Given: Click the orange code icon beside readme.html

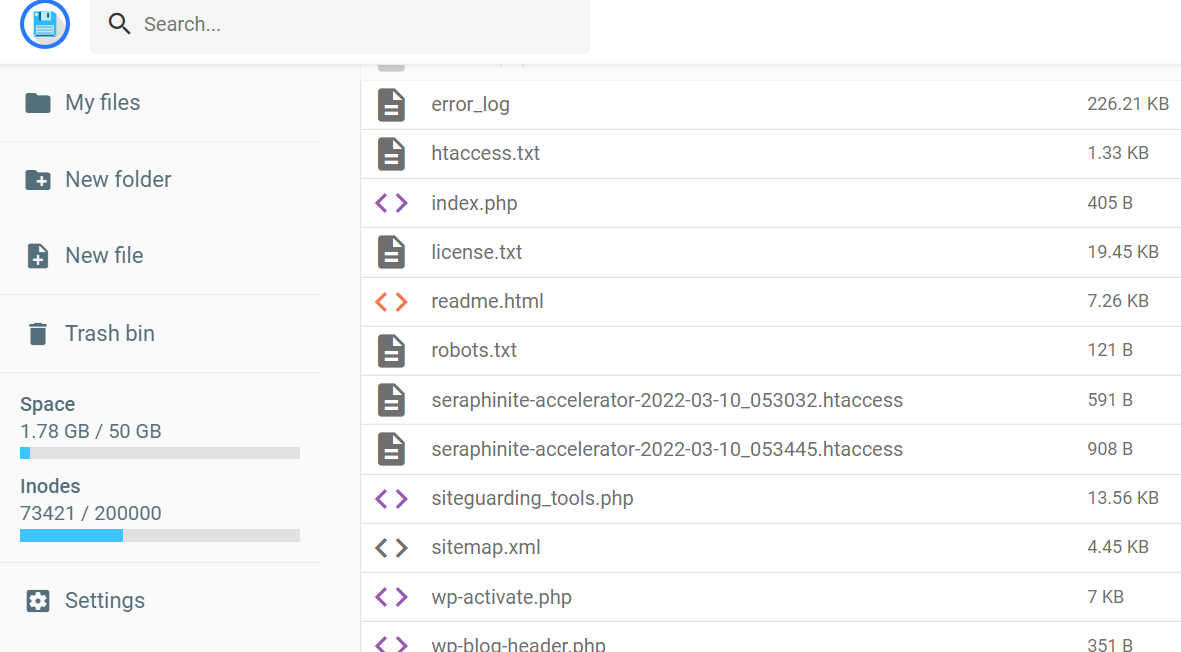Looking at the screenshot, I should click(x=391, y=301).
